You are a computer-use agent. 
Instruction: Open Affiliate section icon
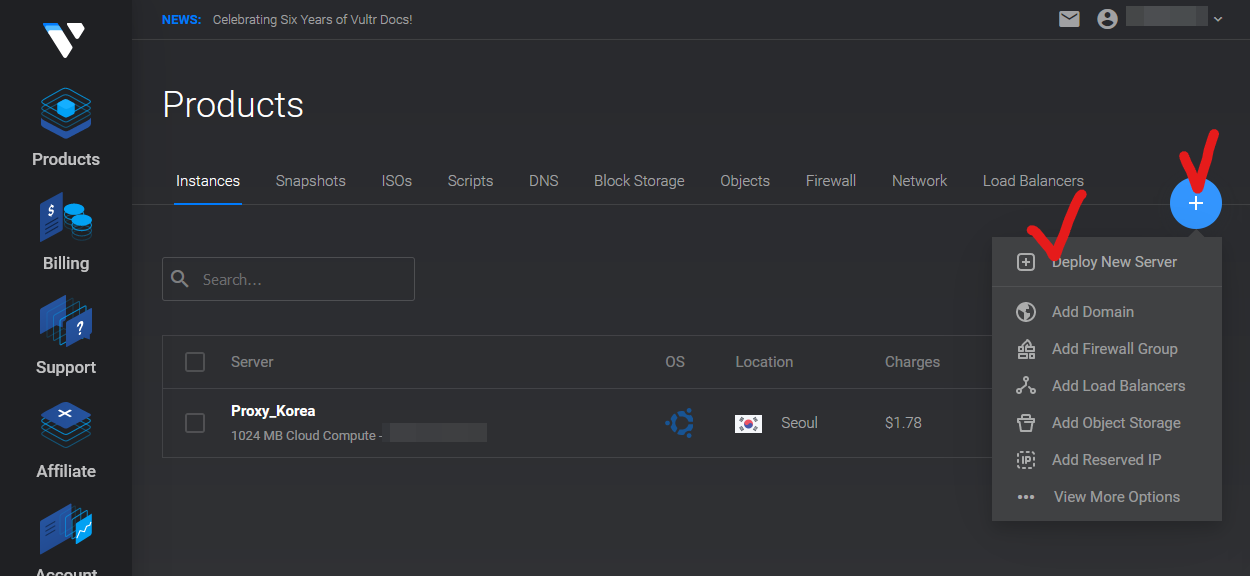pyautogui.click(x=66, y=425)
